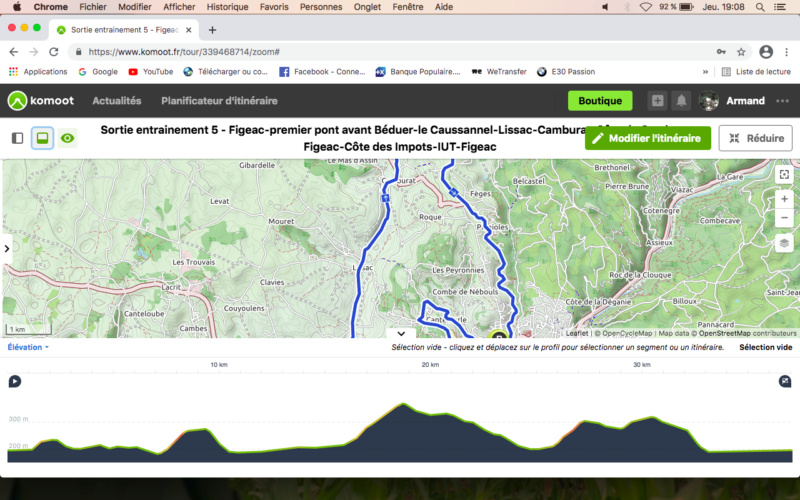Screen dimensions: 800x500
Task: Expand the left side panel arrow
Action: [x=7, y=248]
